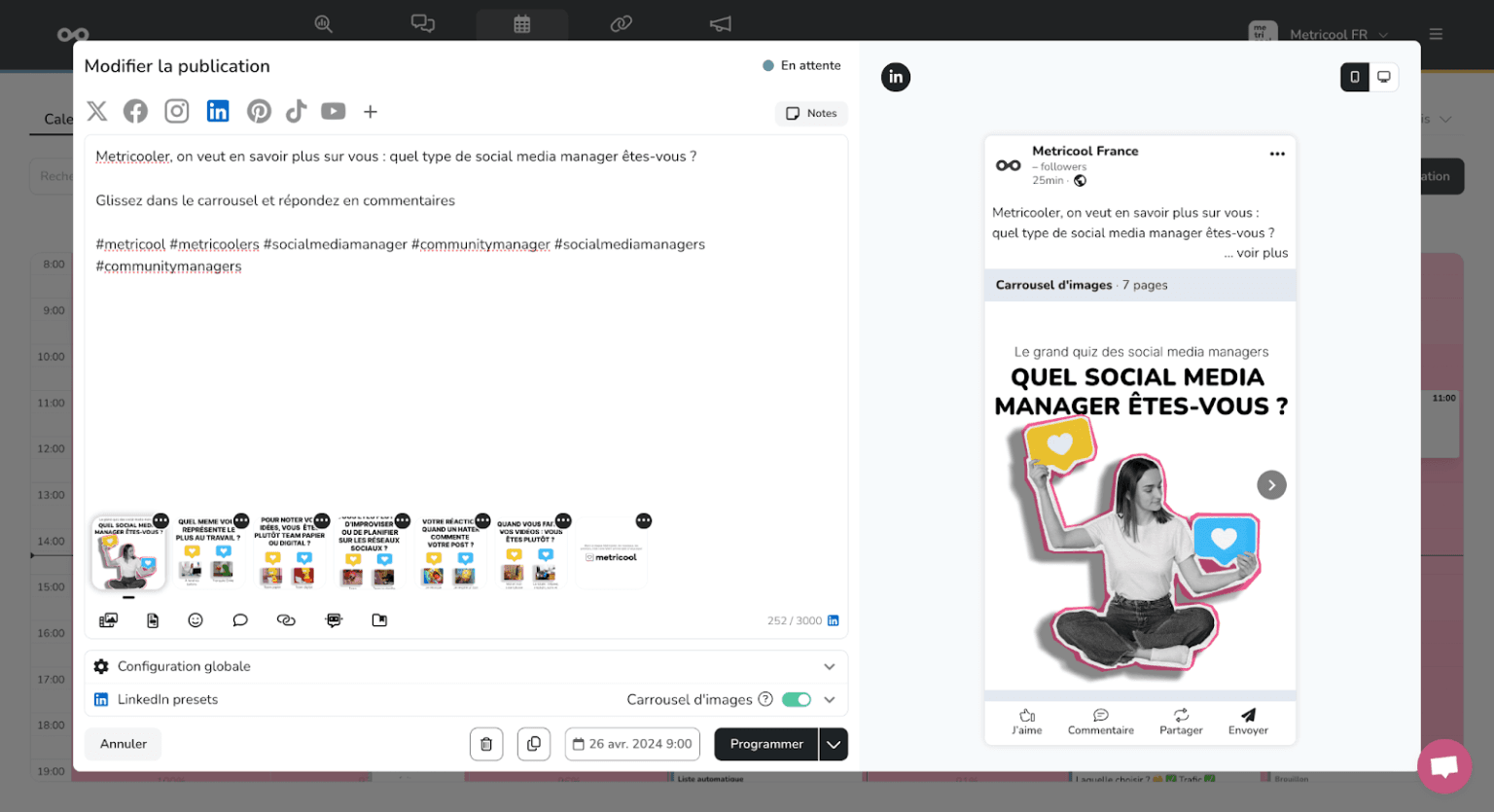This screenshot has height=812, width=1494.
Task: Open the Programmer dropdown arrow
Action: coord(833,743)
